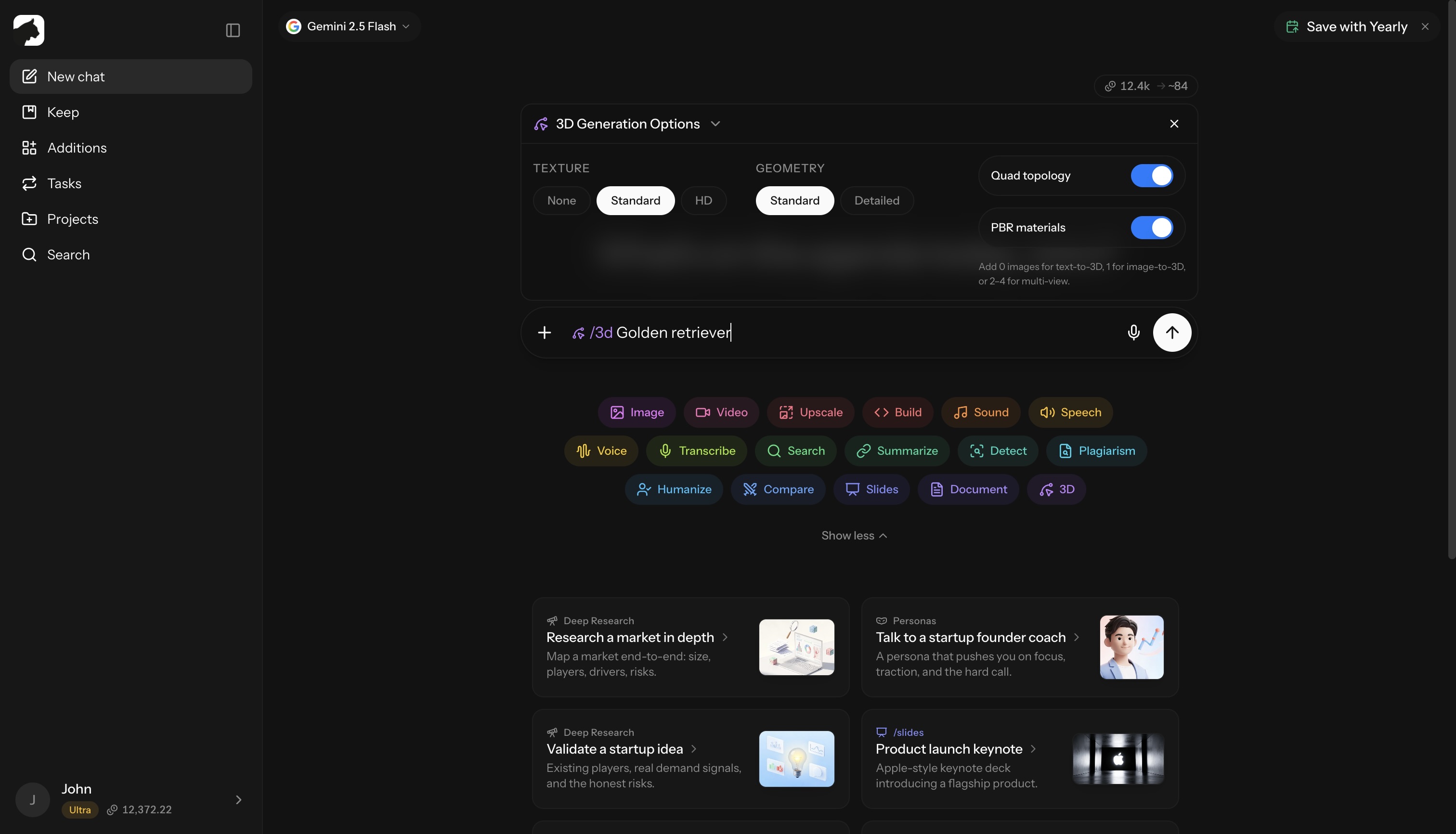Open the Voice tool chip
Viewport: 1456px width, 834px height.
[601, 451]
